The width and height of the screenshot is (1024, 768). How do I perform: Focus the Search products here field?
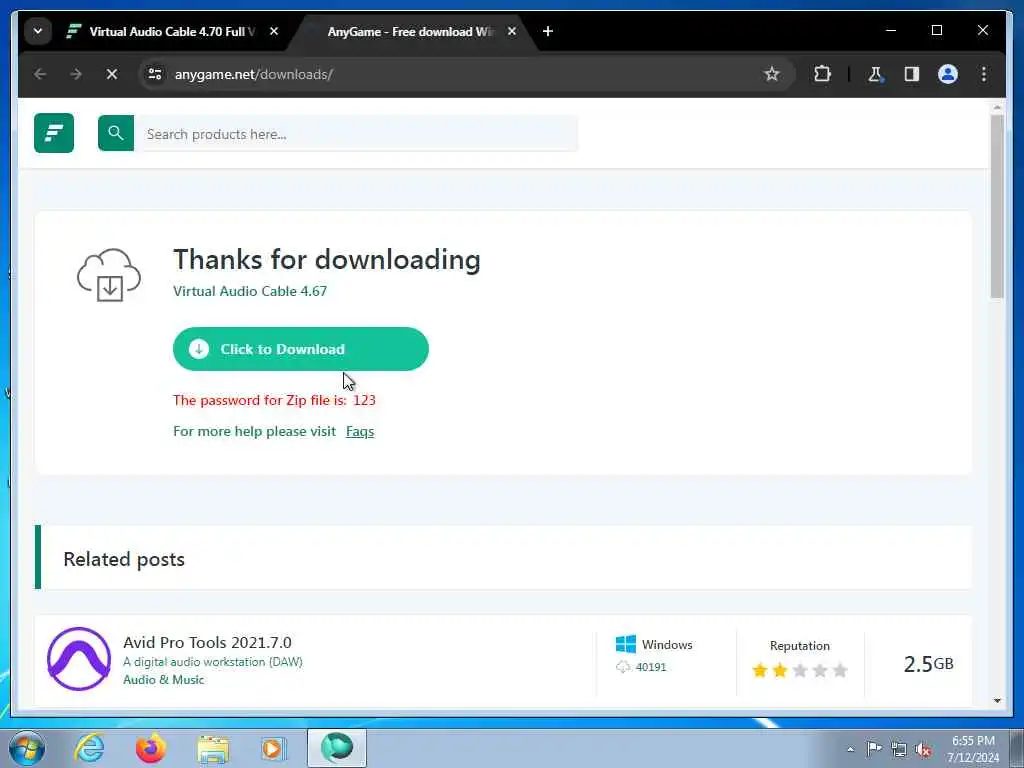click(x=356, y=134)
